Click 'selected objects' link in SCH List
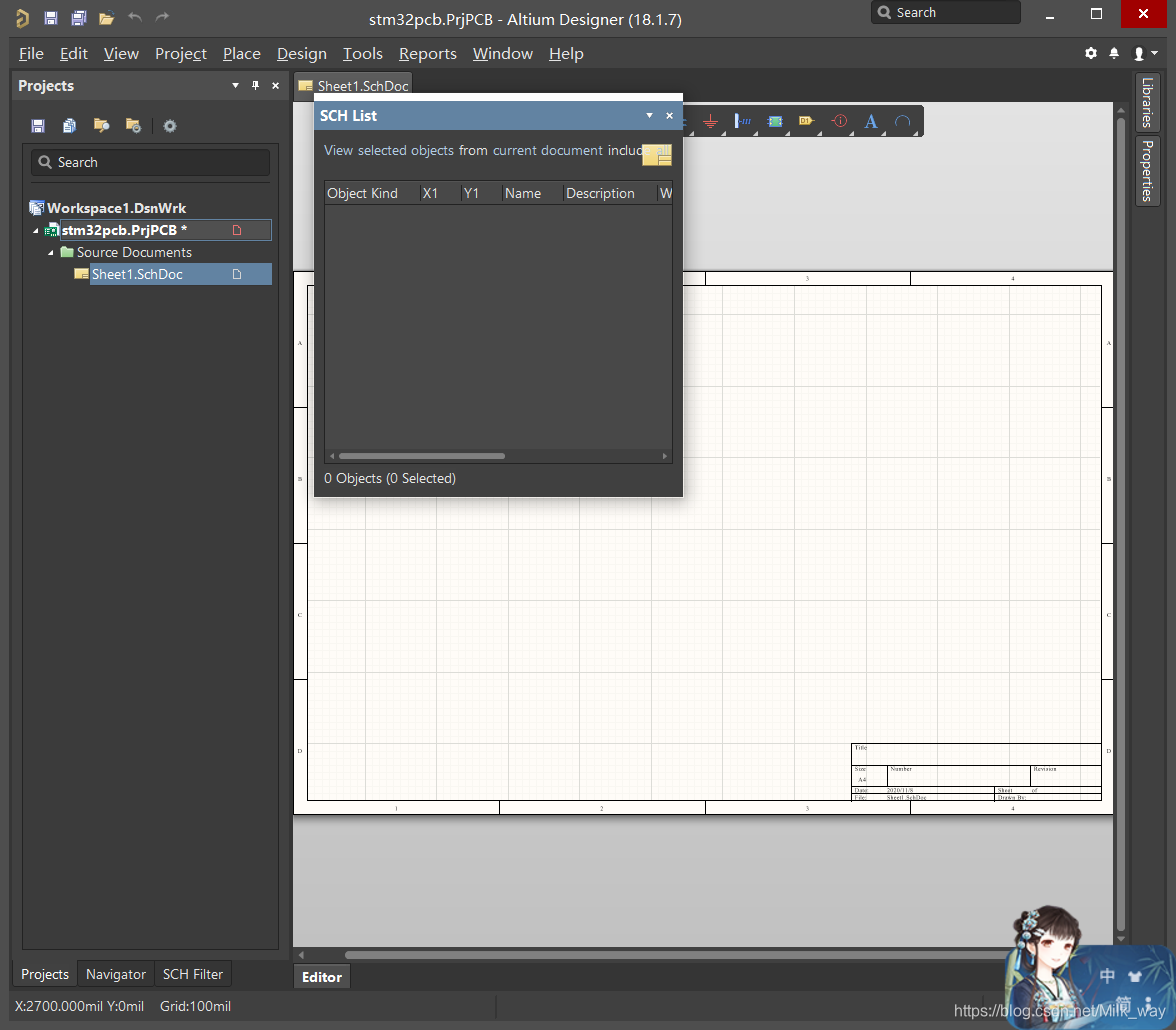The width and height of the screenshot is (1176, 1030). point(406,151)
